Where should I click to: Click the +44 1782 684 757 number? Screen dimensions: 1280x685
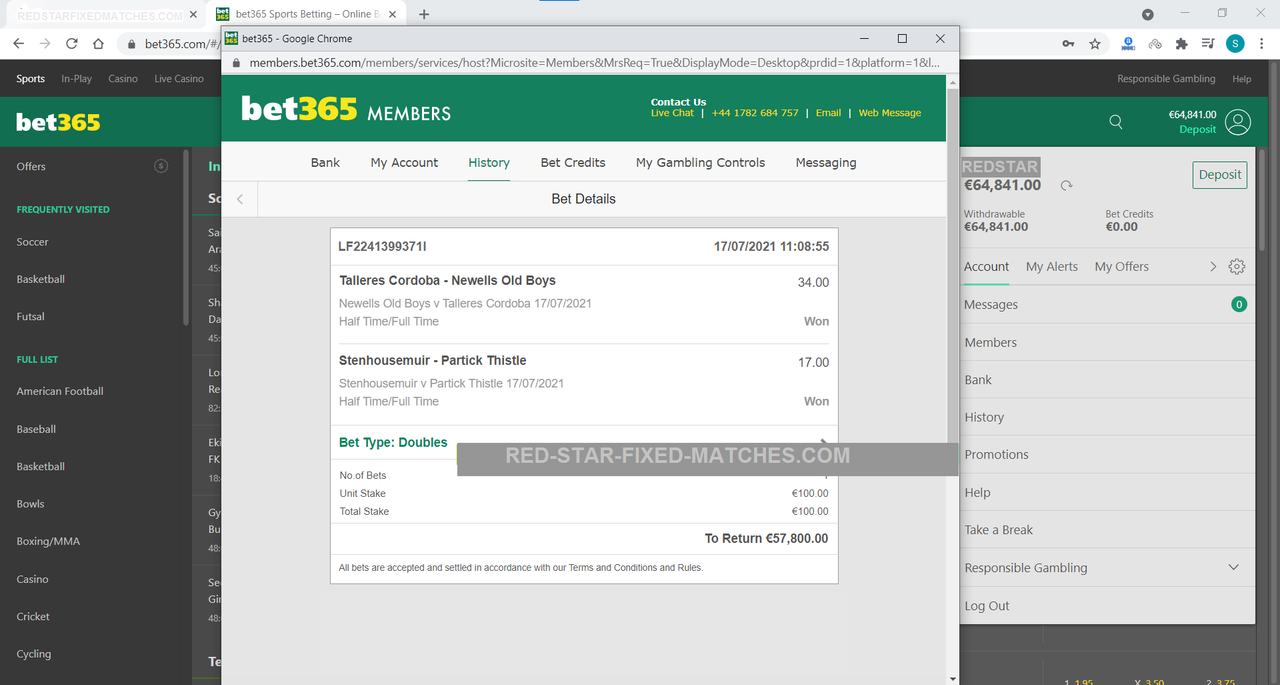(x=755, y=113)
